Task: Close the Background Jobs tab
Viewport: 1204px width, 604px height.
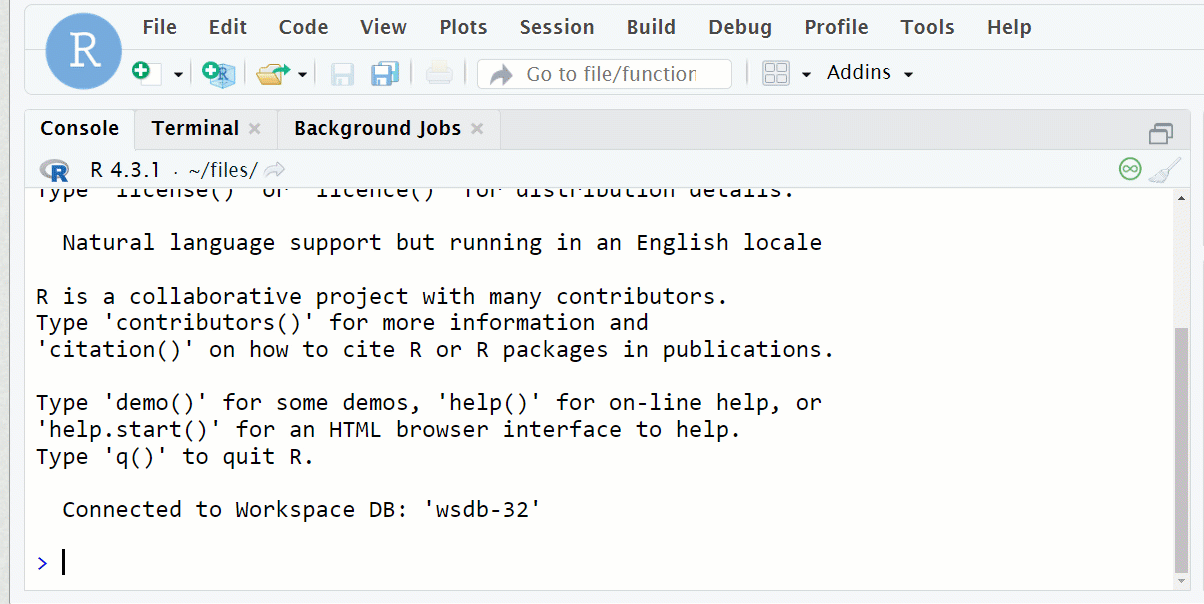Action: 477,128
